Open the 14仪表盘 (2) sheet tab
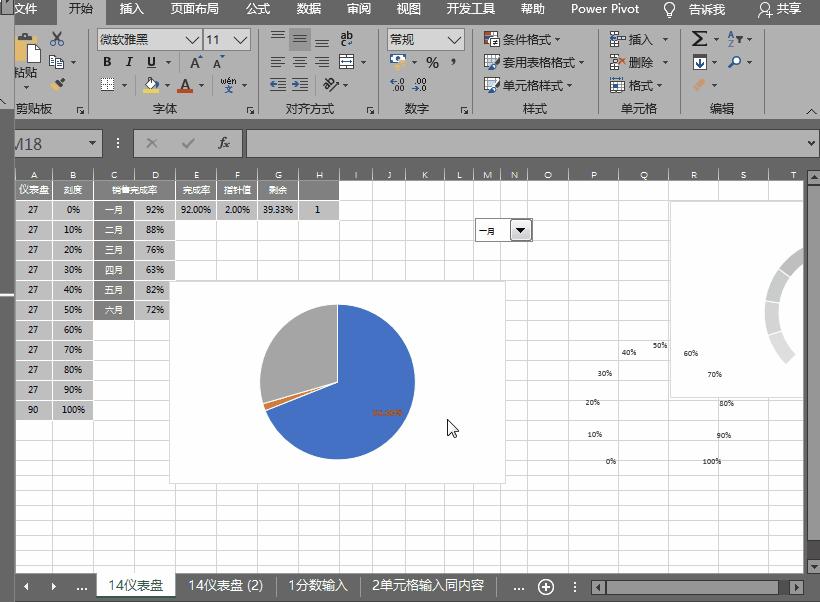Viewport: 820px width, 602px height. 228,587
